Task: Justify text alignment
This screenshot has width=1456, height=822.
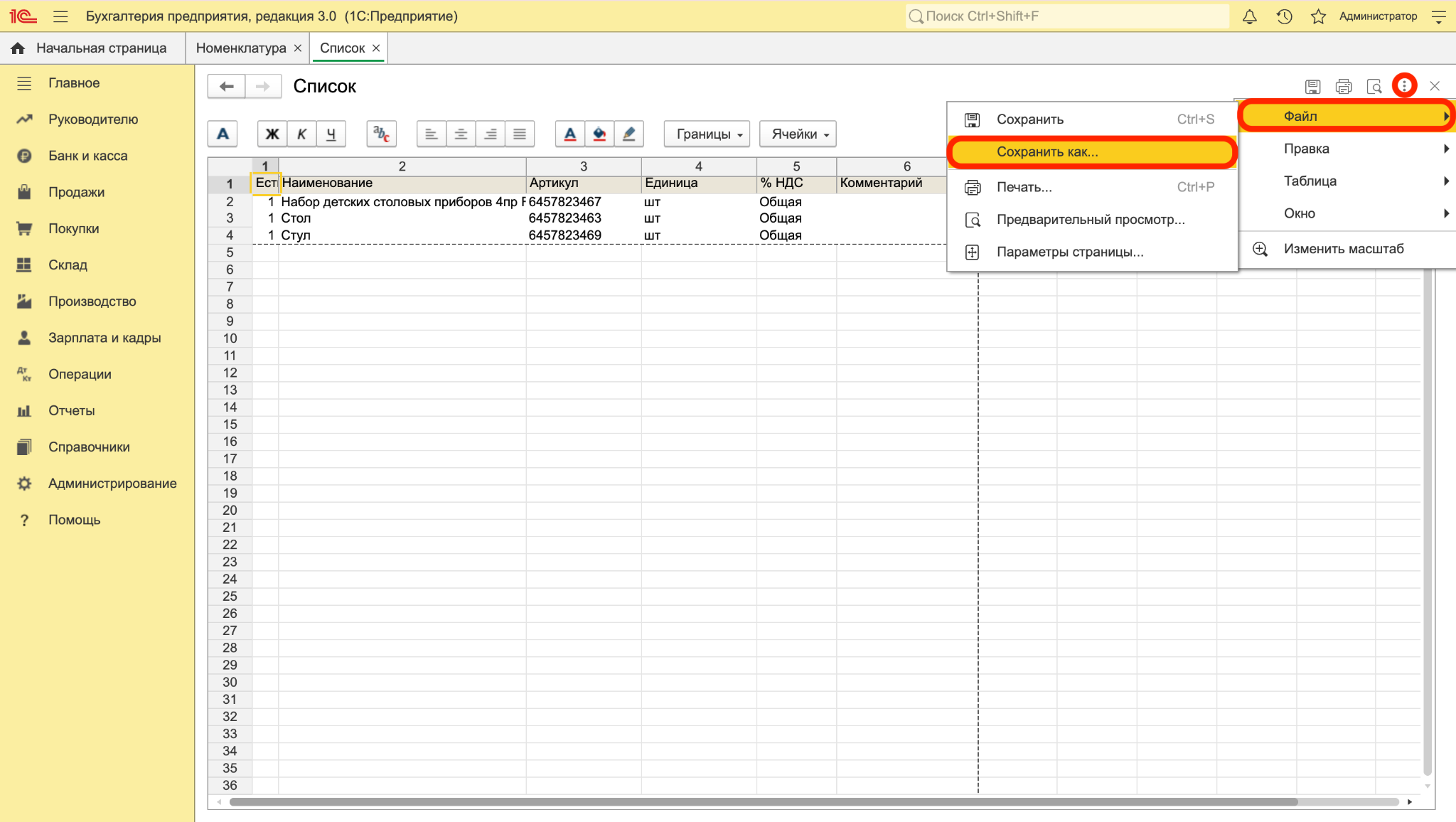Action: (x=520, y=134)
